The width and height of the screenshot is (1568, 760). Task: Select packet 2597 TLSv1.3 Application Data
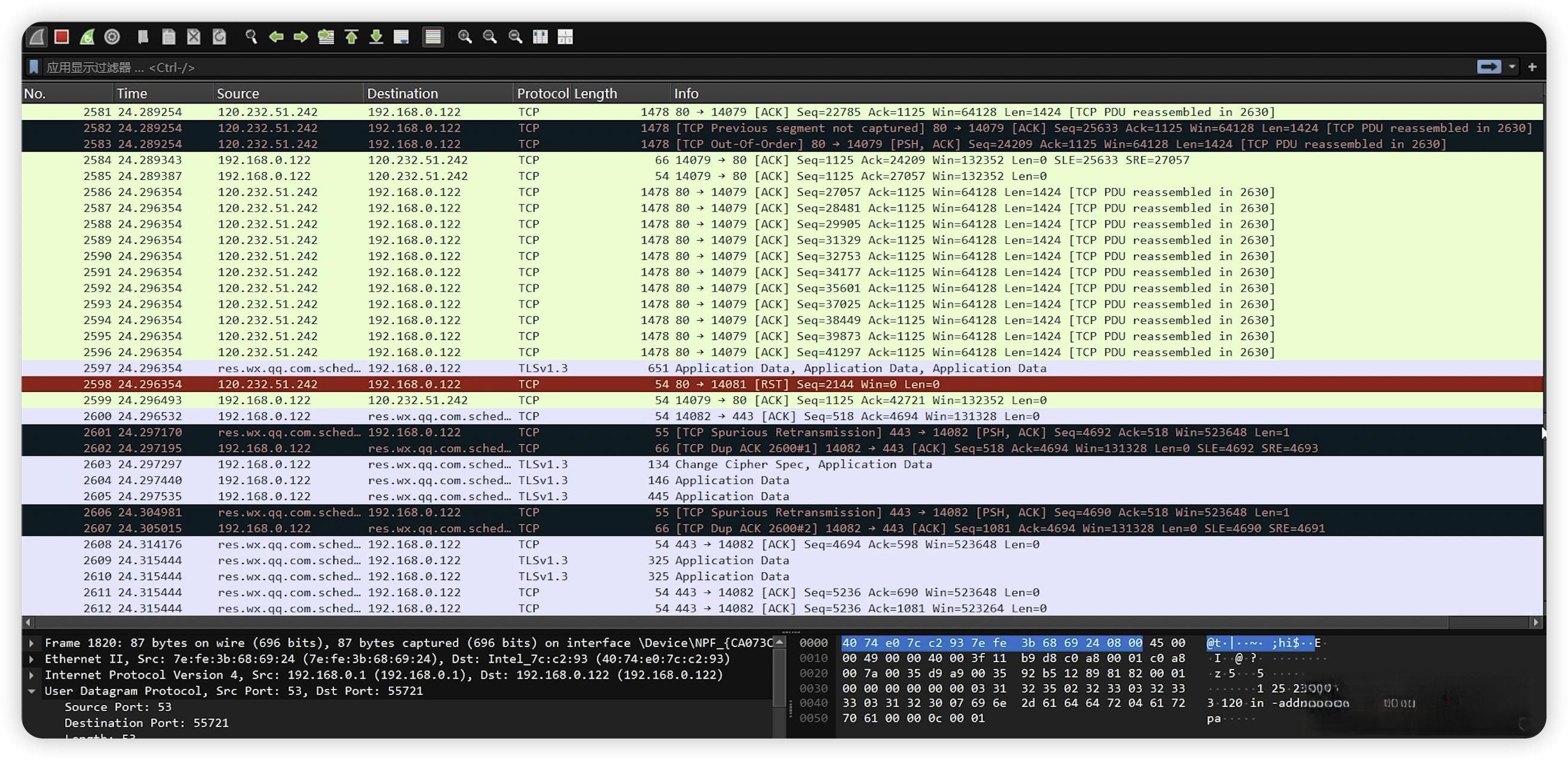(782, 368)
